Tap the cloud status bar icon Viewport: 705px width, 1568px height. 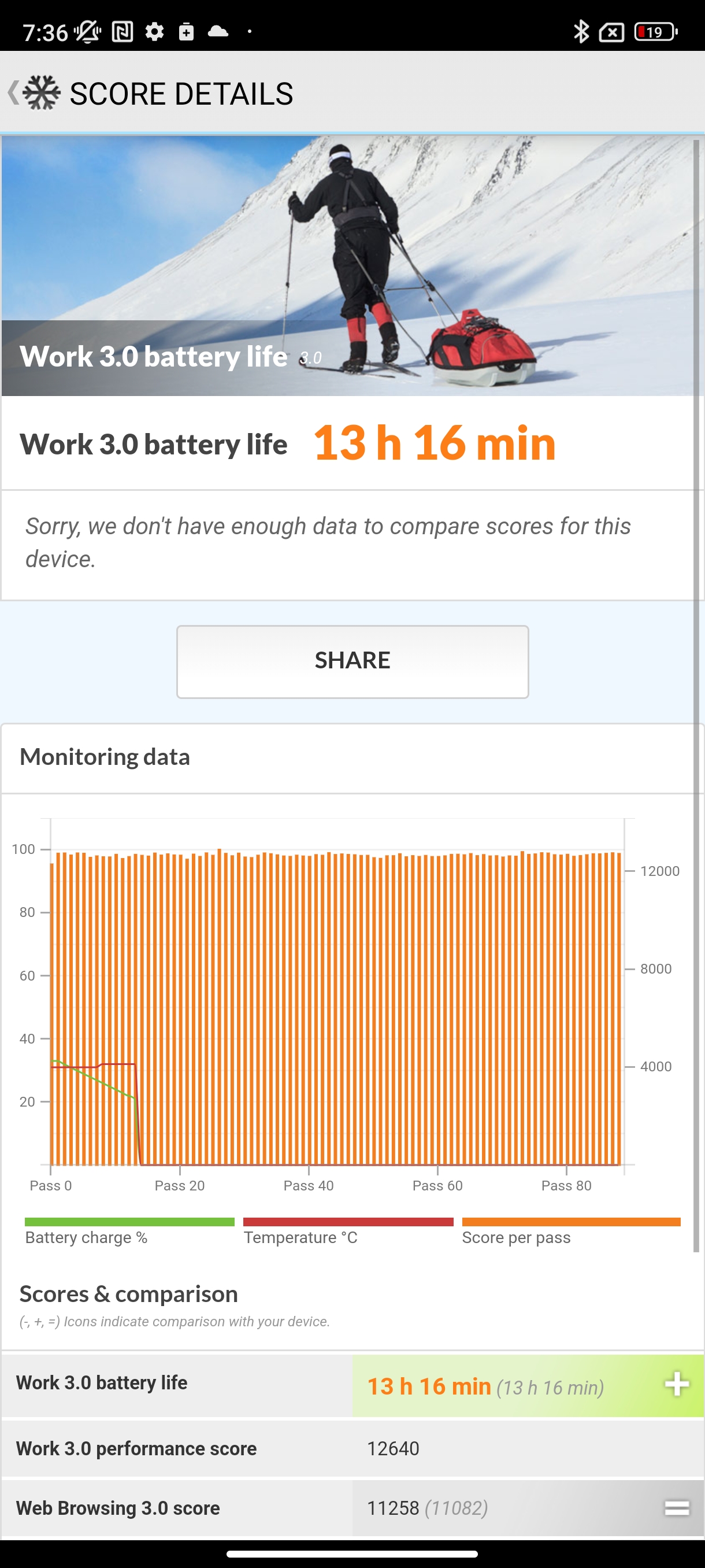218,32
